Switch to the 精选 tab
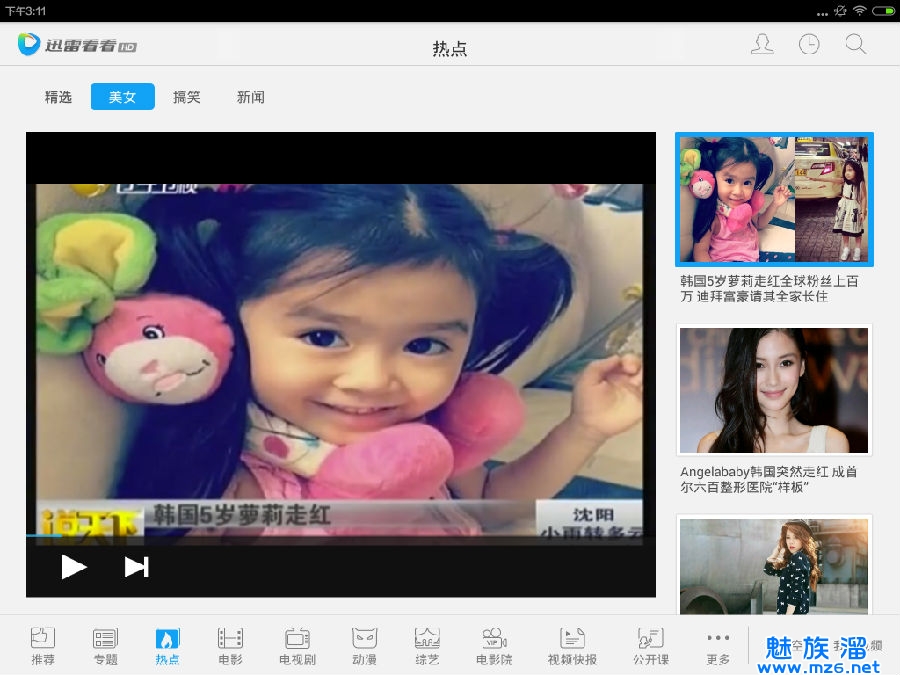Viewport: 900px width, 675px height. pos(58,97)
